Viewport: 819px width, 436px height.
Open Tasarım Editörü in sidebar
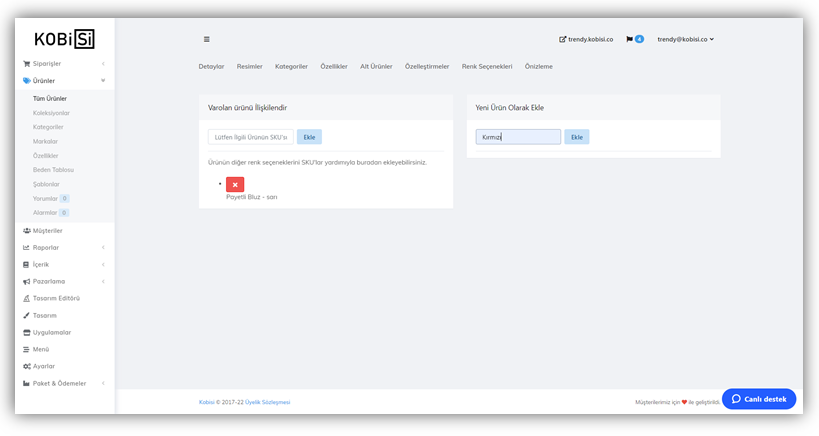pos(55,298)
